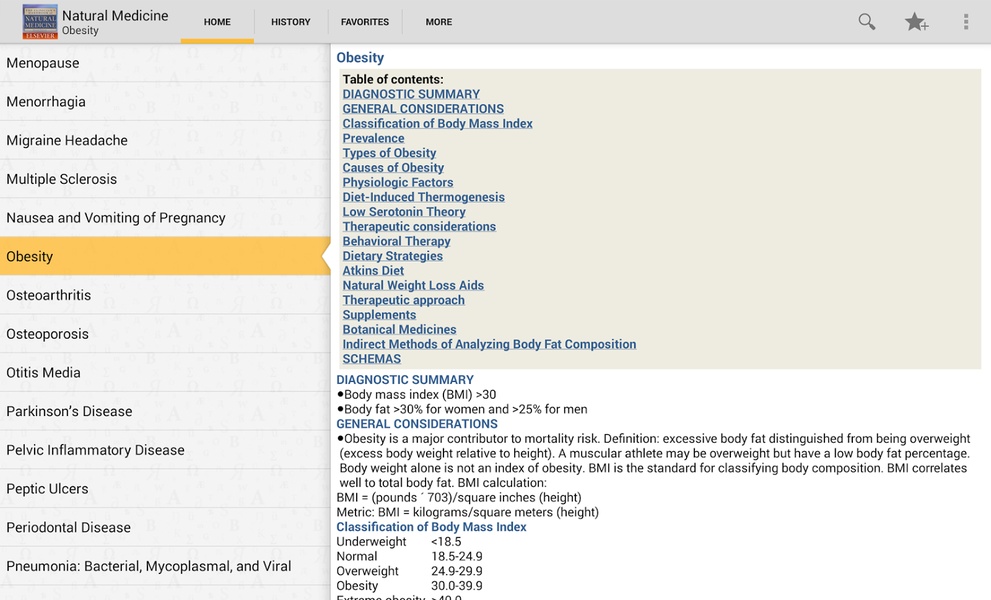Open the Botanical Medicines link

coord(399,329)
